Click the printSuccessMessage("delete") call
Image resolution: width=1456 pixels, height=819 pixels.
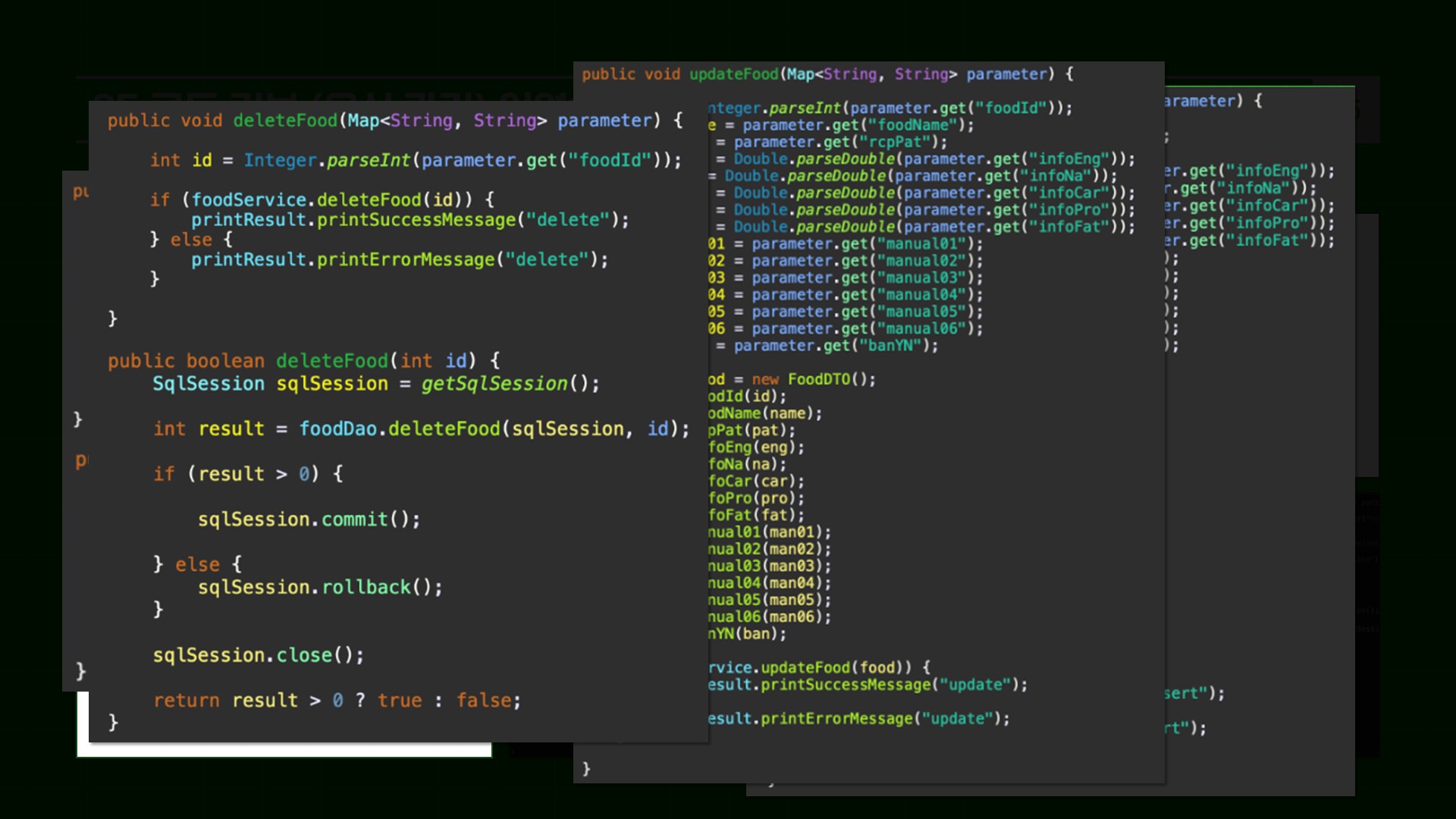(x=409, y=220)
